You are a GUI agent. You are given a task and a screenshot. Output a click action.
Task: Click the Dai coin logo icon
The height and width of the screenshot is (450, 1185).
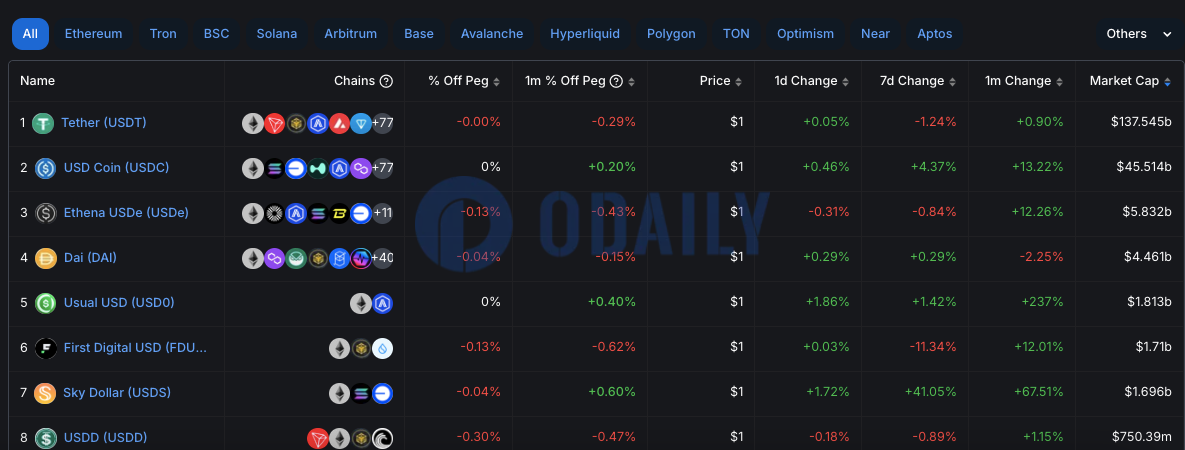pyautogui.click(x=45, y=258)
